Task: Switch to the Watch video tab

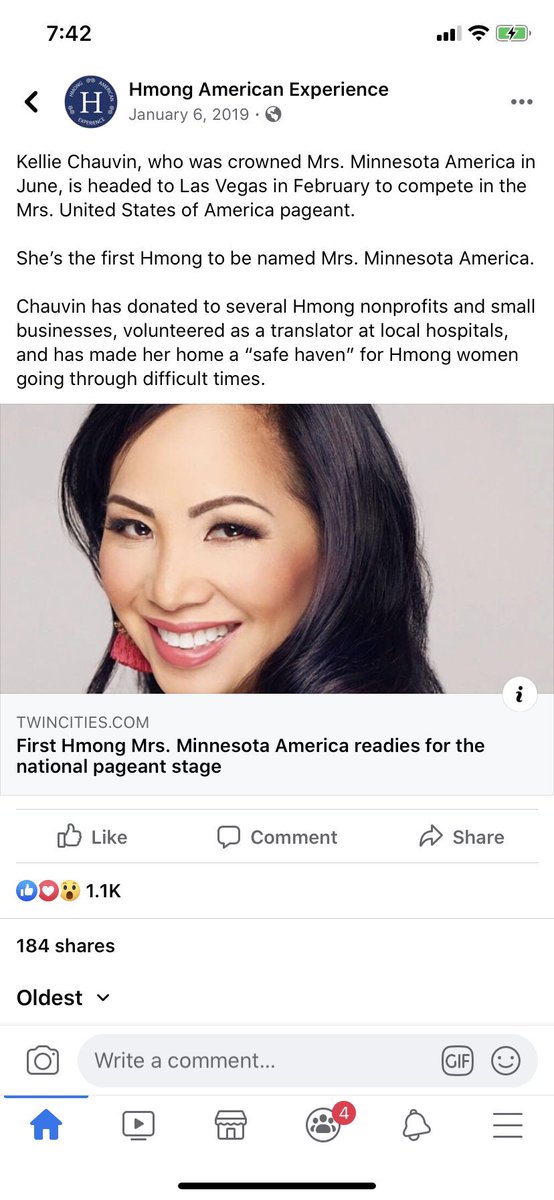Action: (138, 1126)
